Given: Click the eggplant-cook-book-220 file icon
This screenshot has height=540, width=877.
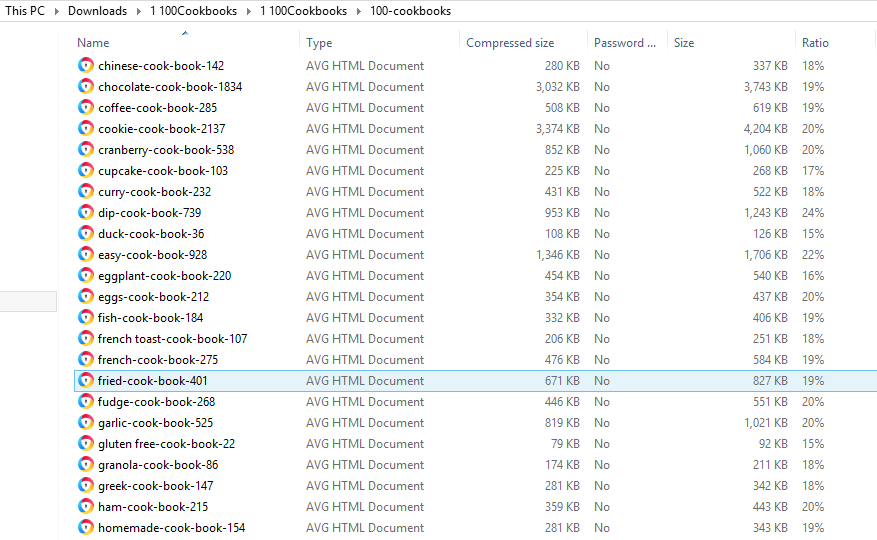Looking at the screenshot, I should pyautogui.click(x=86, y=275).
